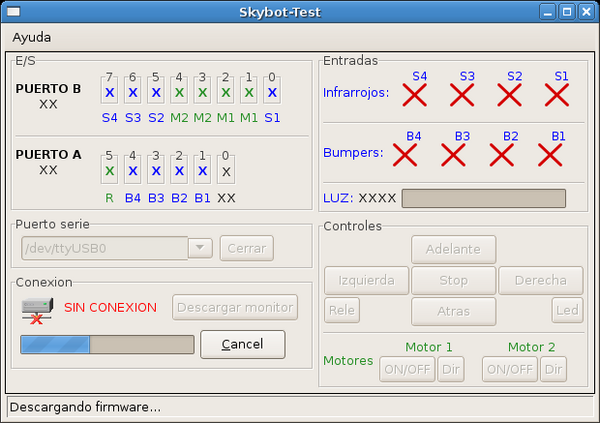Click the S4 infrared sensor red X icon
Viewport: 600px width, 423px height.
[415, 96]
